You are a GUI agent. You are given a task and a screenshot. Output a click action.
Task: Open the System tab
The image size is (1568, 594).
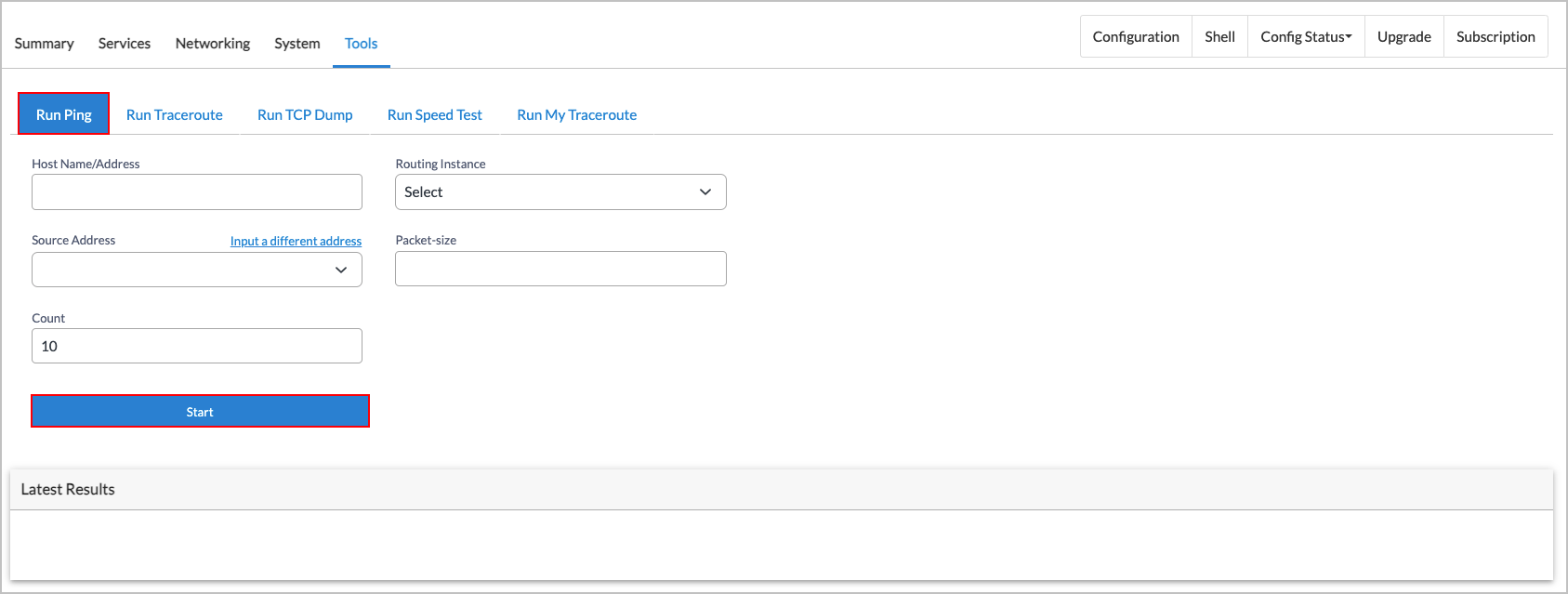coord(296,44)
